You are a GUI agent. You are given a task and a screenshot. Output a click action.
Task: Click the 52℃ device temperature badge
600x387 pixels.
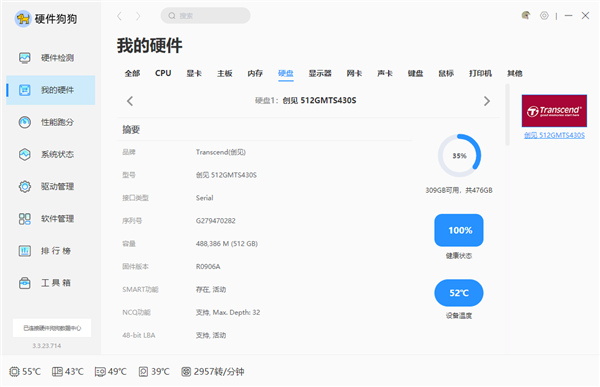459,293
